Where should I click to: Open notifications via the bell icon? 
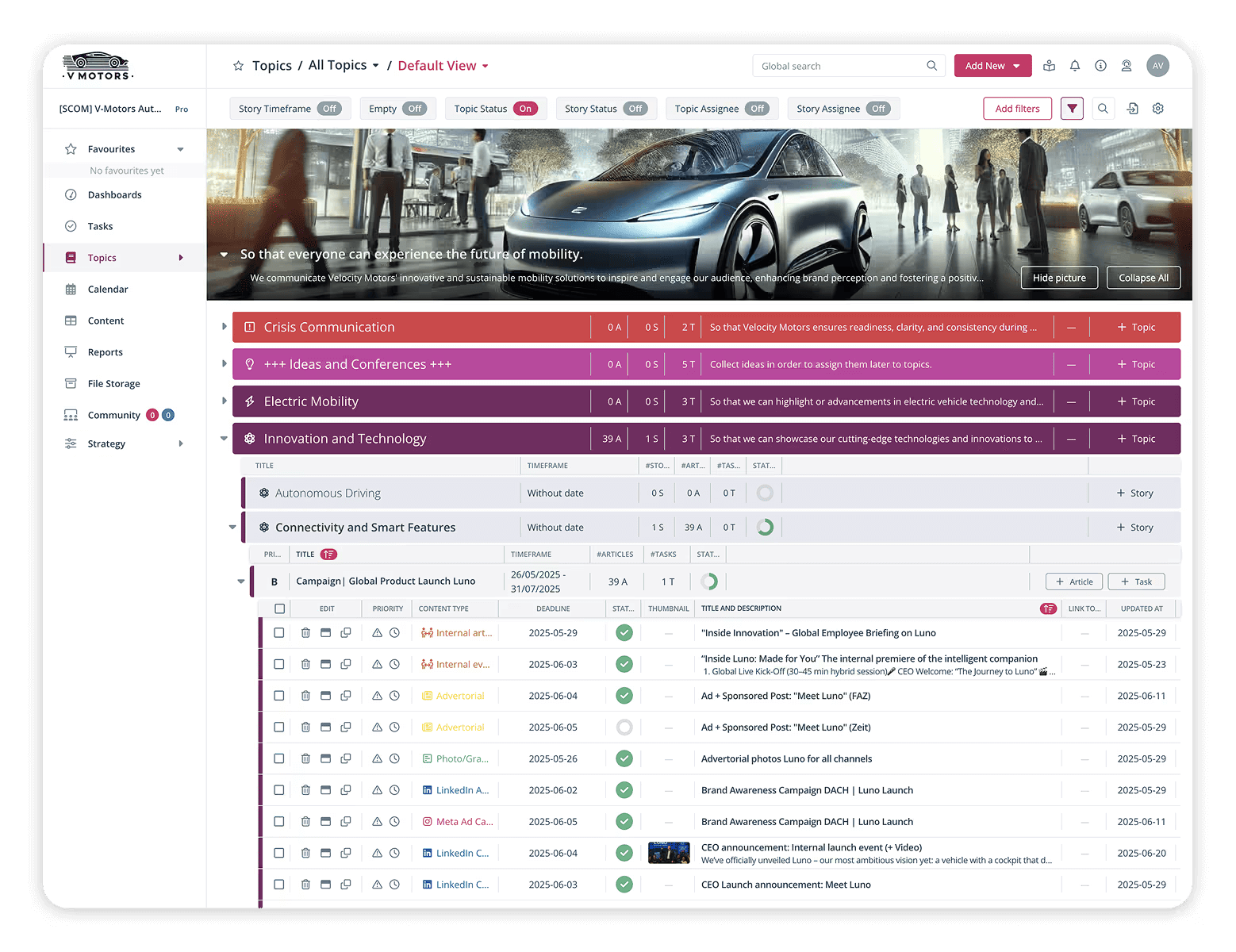(x=1075, y=66)
